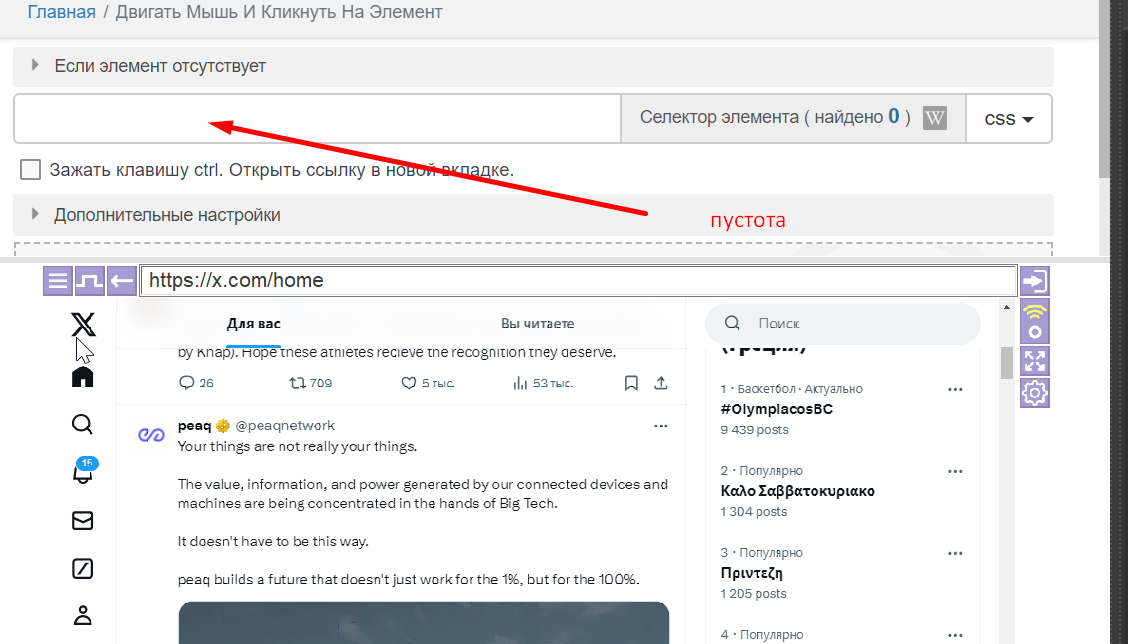Switch to 'Вы читаете' tab

537,324
